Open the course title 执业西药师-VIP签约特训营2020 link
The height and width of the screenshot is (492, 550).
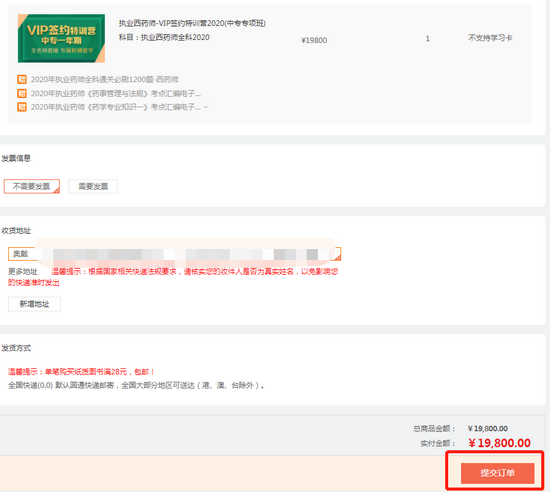[192, 23]
